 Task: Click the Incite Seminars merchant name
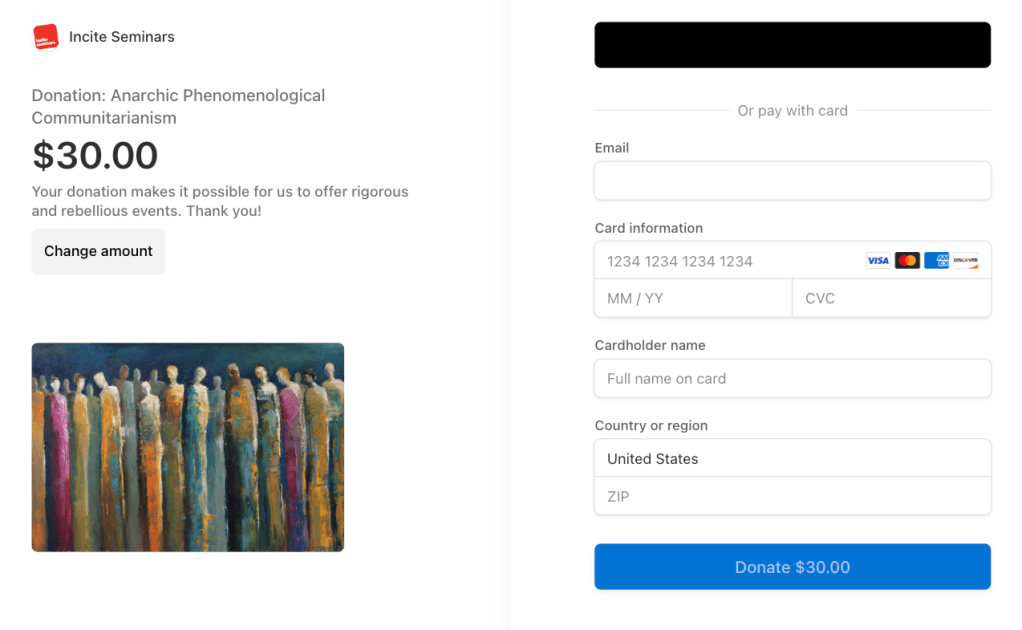(x=122, y=37)
